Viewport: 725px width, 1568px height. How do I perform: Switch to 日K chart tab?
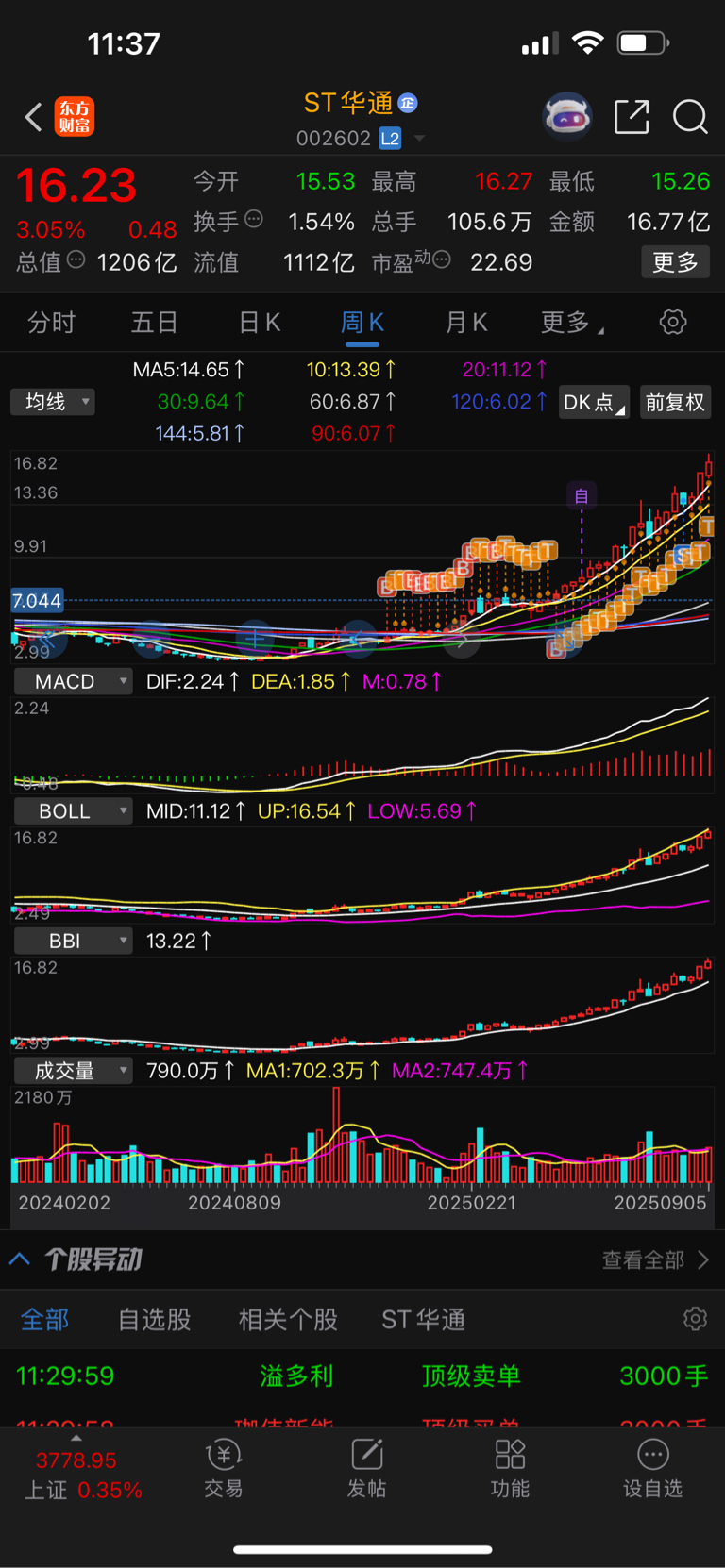(x=259, y=323)
